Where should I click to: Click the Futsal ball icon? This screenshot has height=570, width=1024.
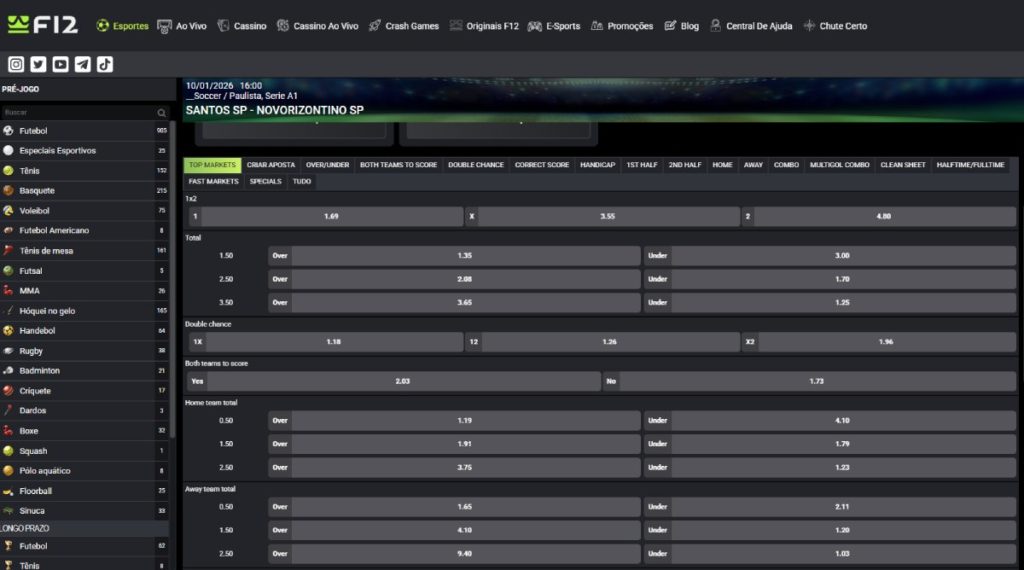(x=8, y=270)
